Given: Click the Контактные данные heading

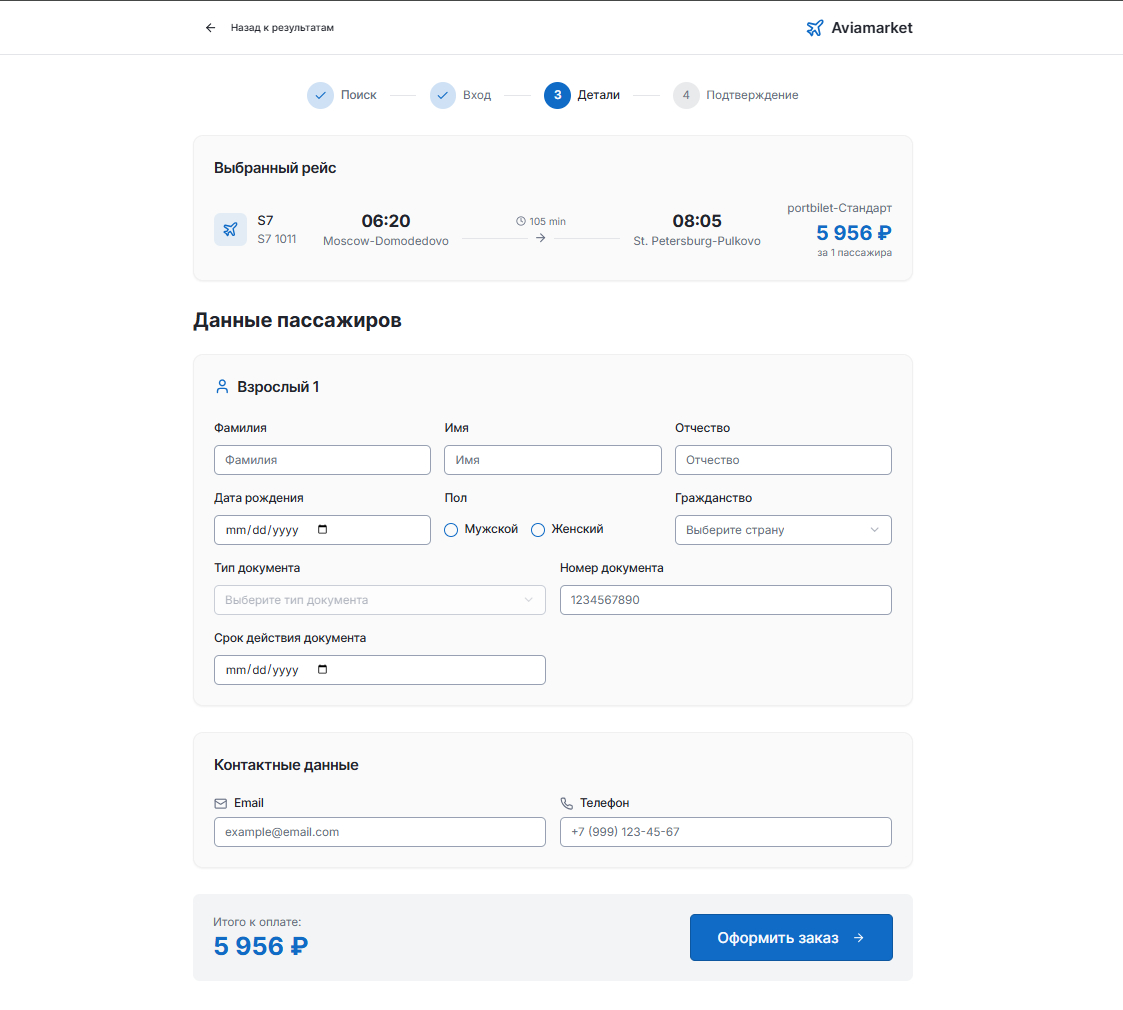Looking at the screenshot, I should [286, 765].
